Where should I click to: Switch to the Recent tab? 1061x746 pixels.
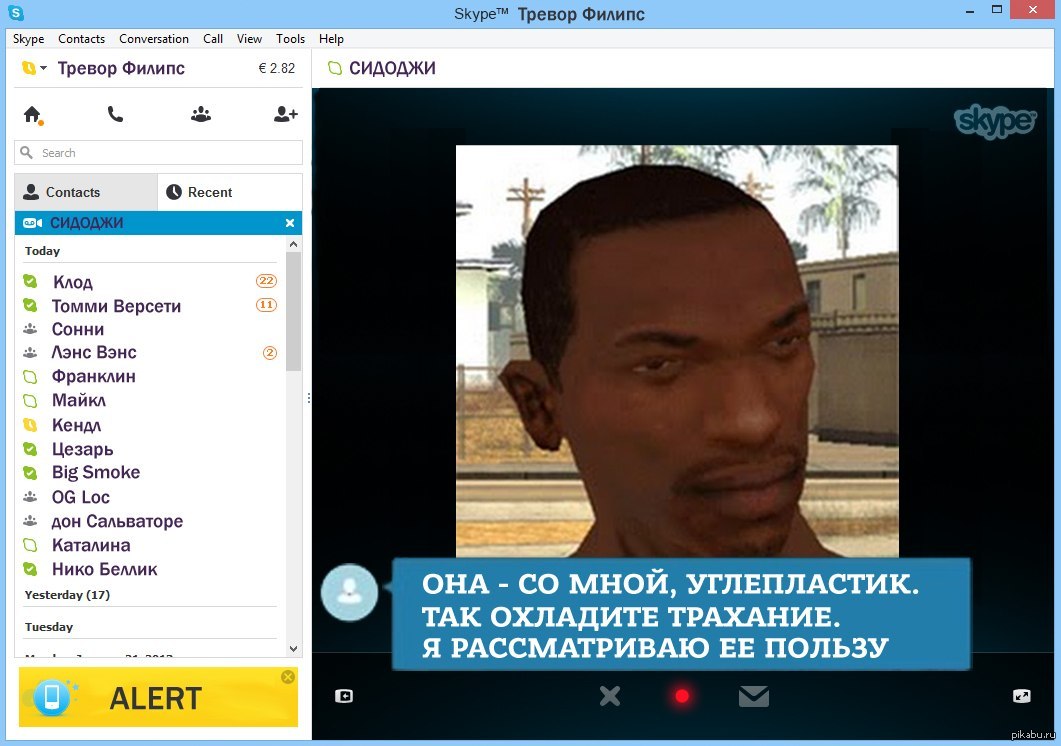point(230,192)
